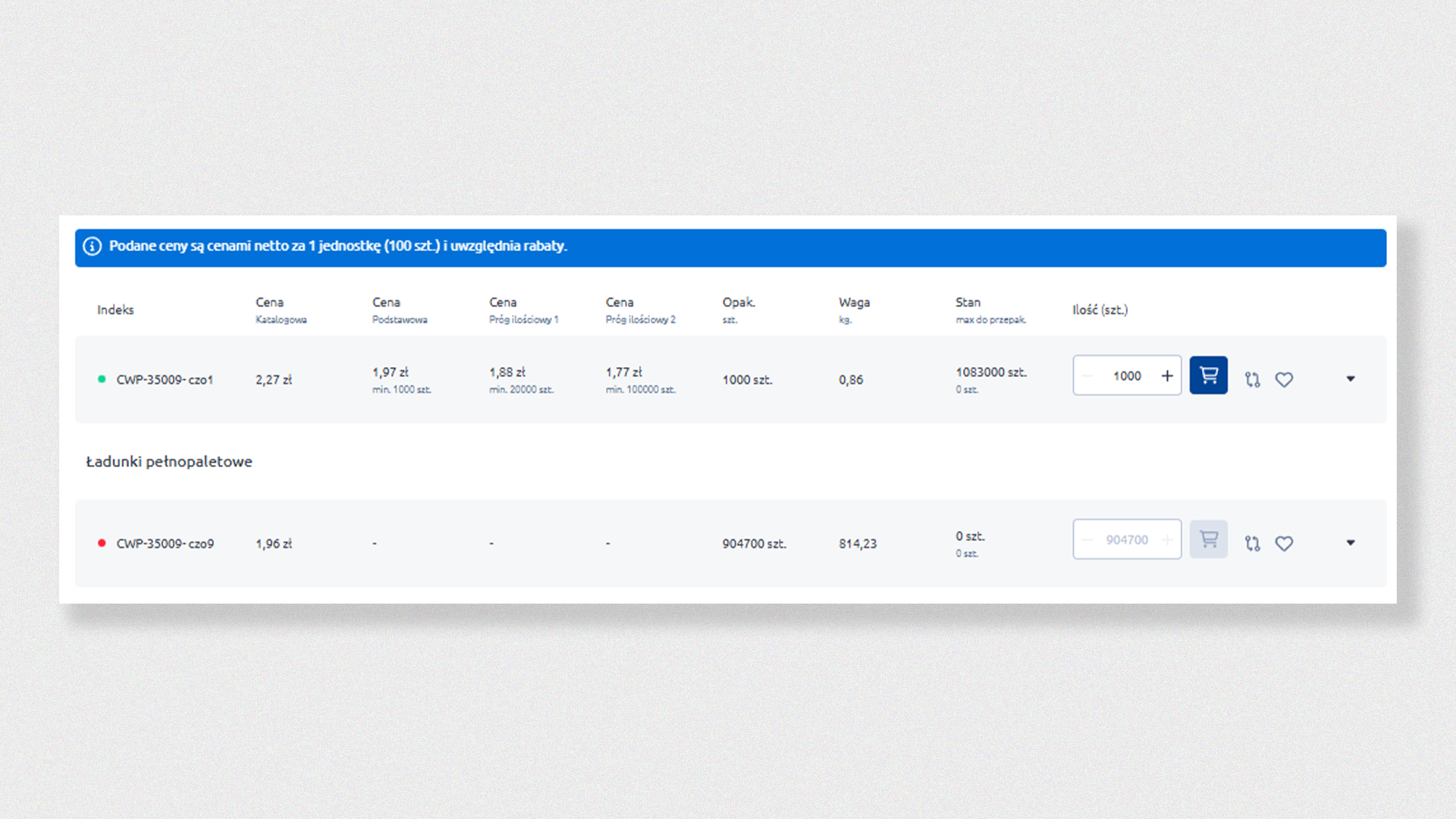Decrease quantity with minus for CWP-35009-czo1
Screen dimensions: 1456x819
pyautogui.click(x=1087, y=375)
